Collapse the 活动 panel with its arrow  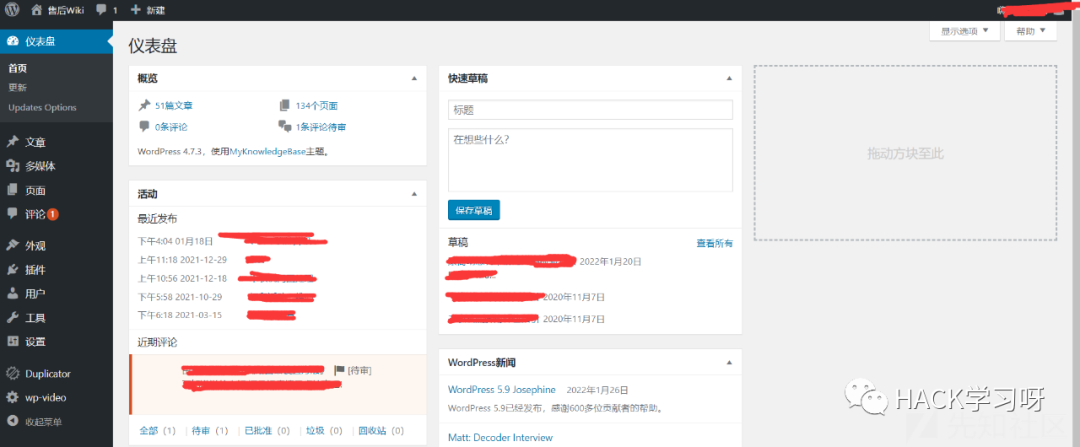(414, 194)
